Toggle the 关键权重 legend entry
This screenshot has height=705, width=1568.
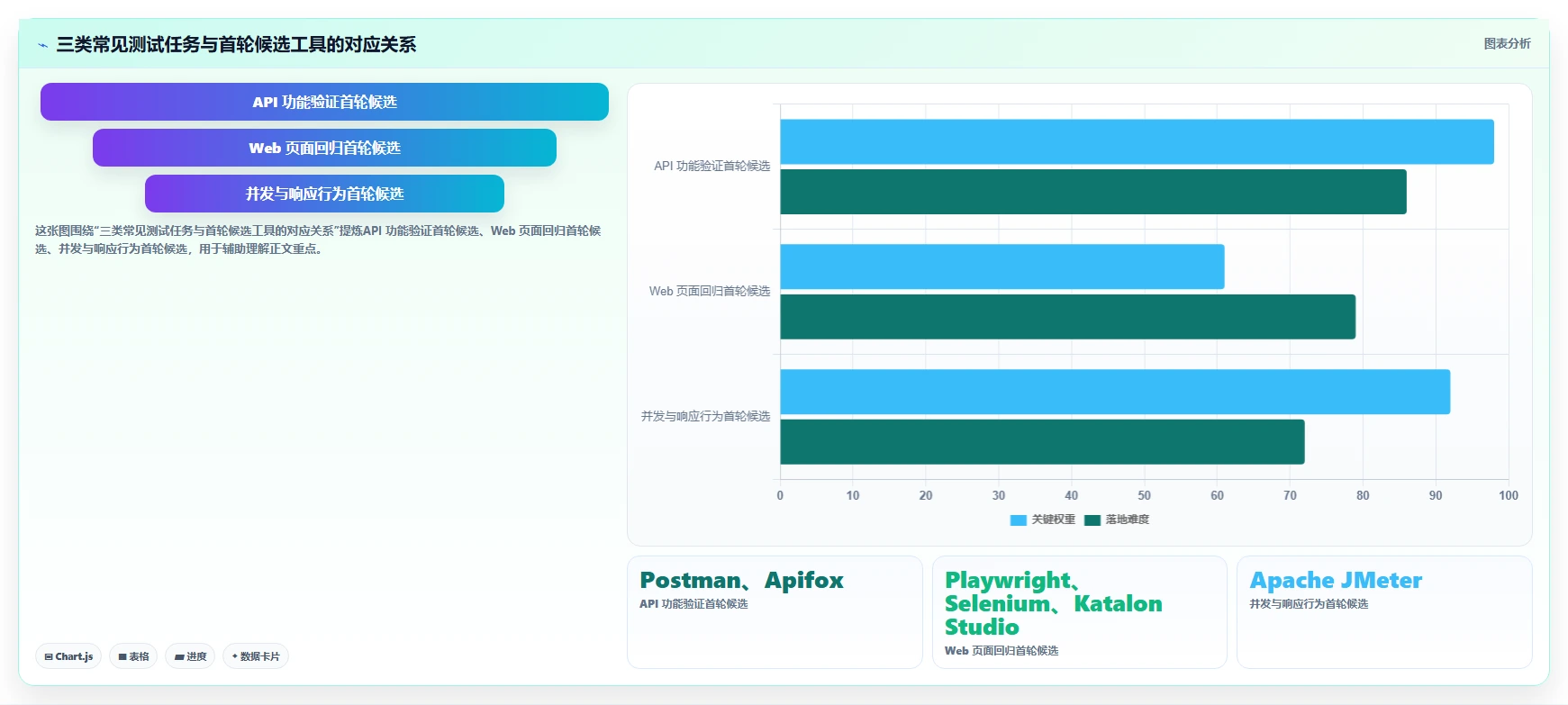(1043, 520)
